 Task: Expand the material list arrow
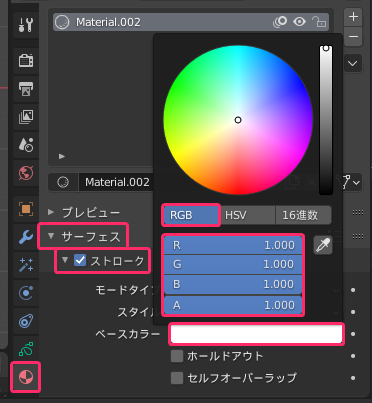pos(62,156)
